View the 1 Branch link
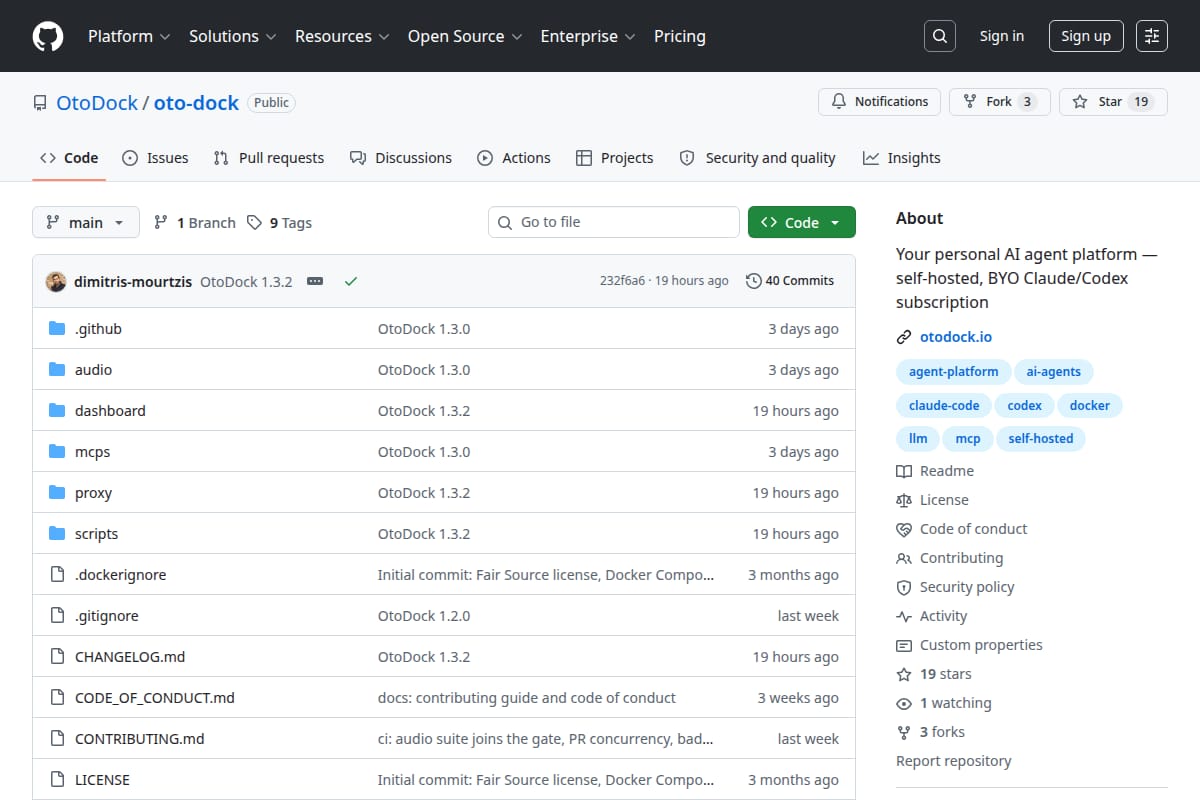This screenshot has height=800, width=1200. click(x=195, y=222)
